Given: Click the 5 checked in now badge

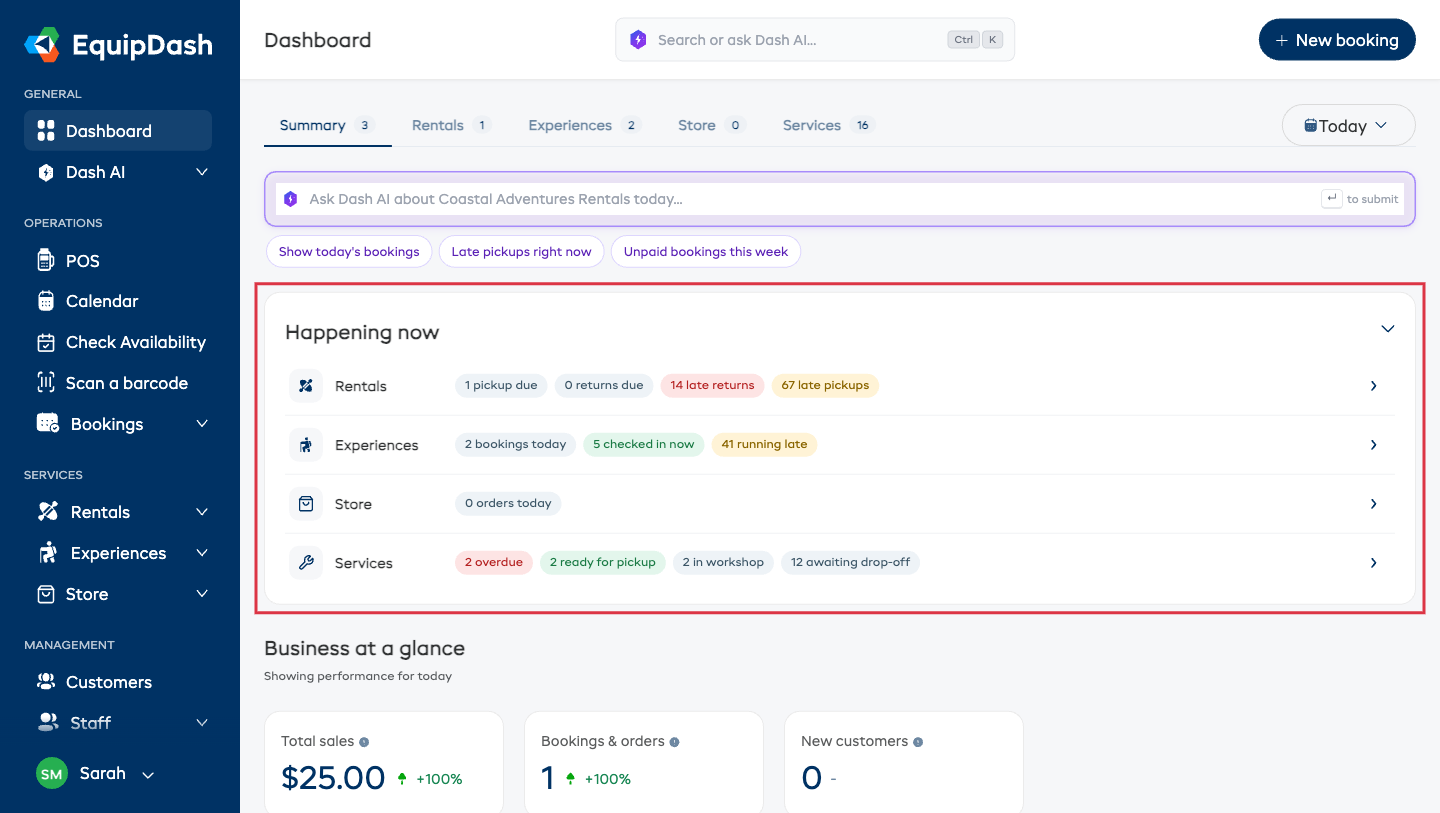Looking at the screenshot, I should coord(643,445).
